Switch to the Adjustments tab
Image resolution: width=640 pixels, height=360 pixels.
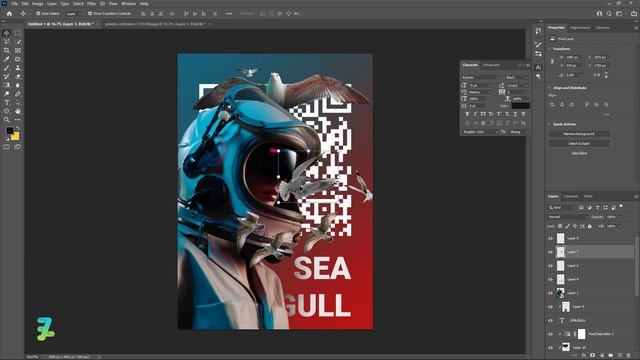580,28
